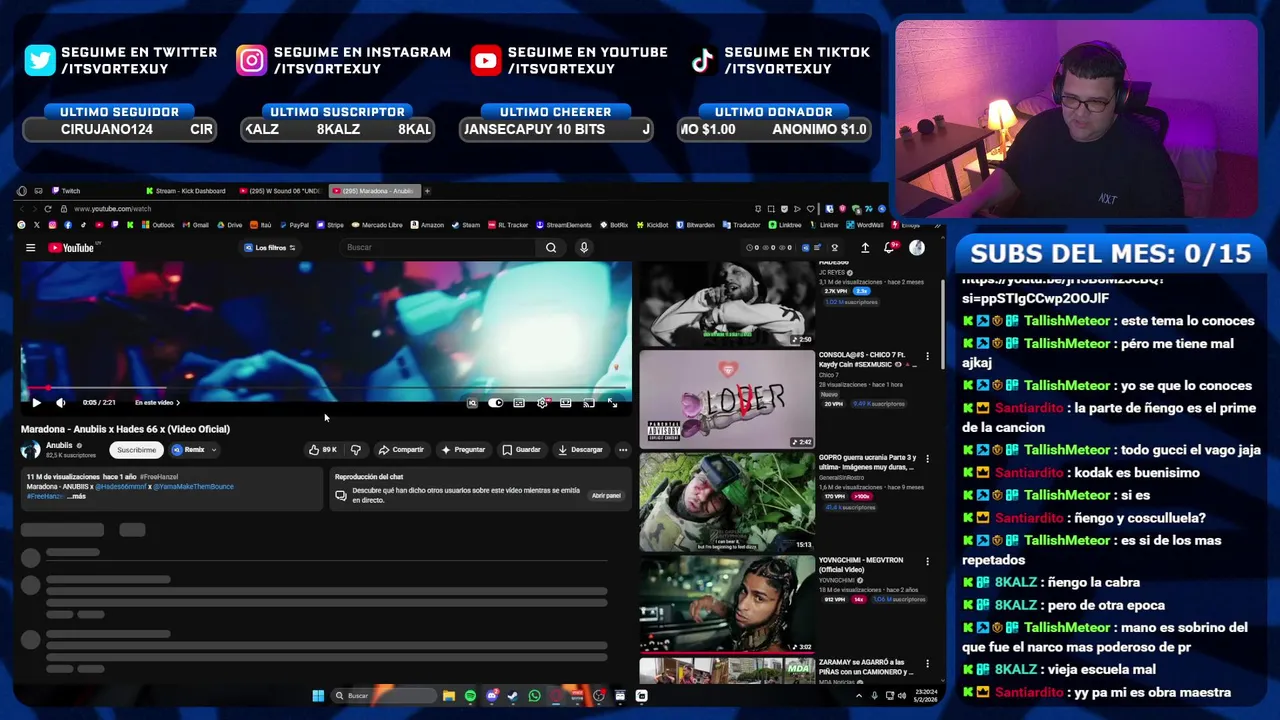
Task: Open the Bitwarden bookmark
Action: (696, 225)
